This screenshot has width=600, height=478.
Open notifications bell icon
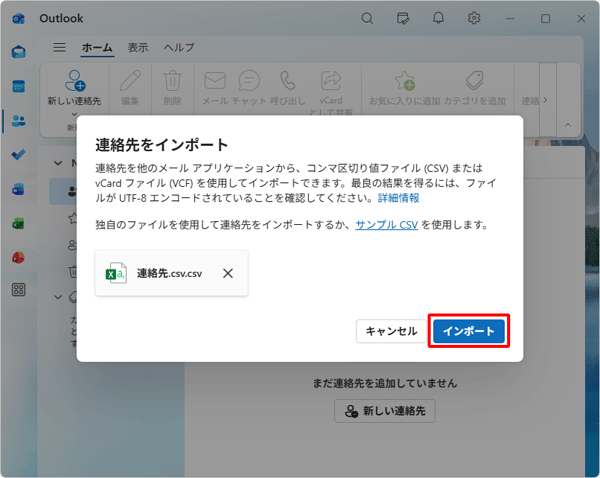(x=438, y=18)
